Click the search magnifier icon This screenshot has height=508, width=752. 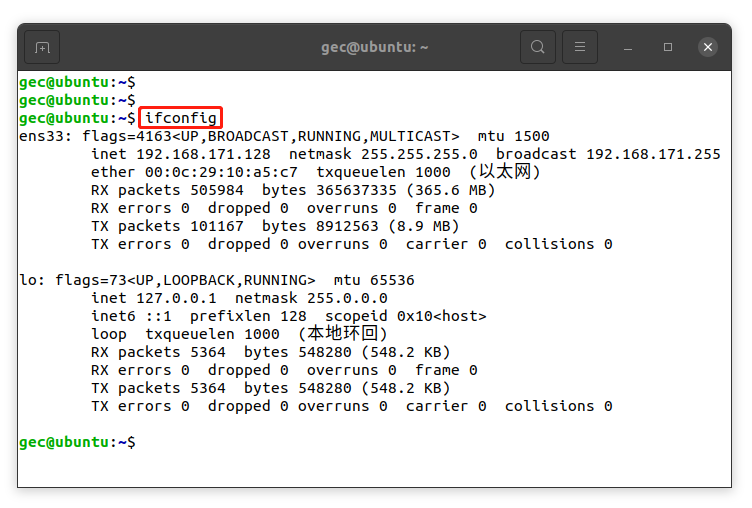click(x=538, y=47)
